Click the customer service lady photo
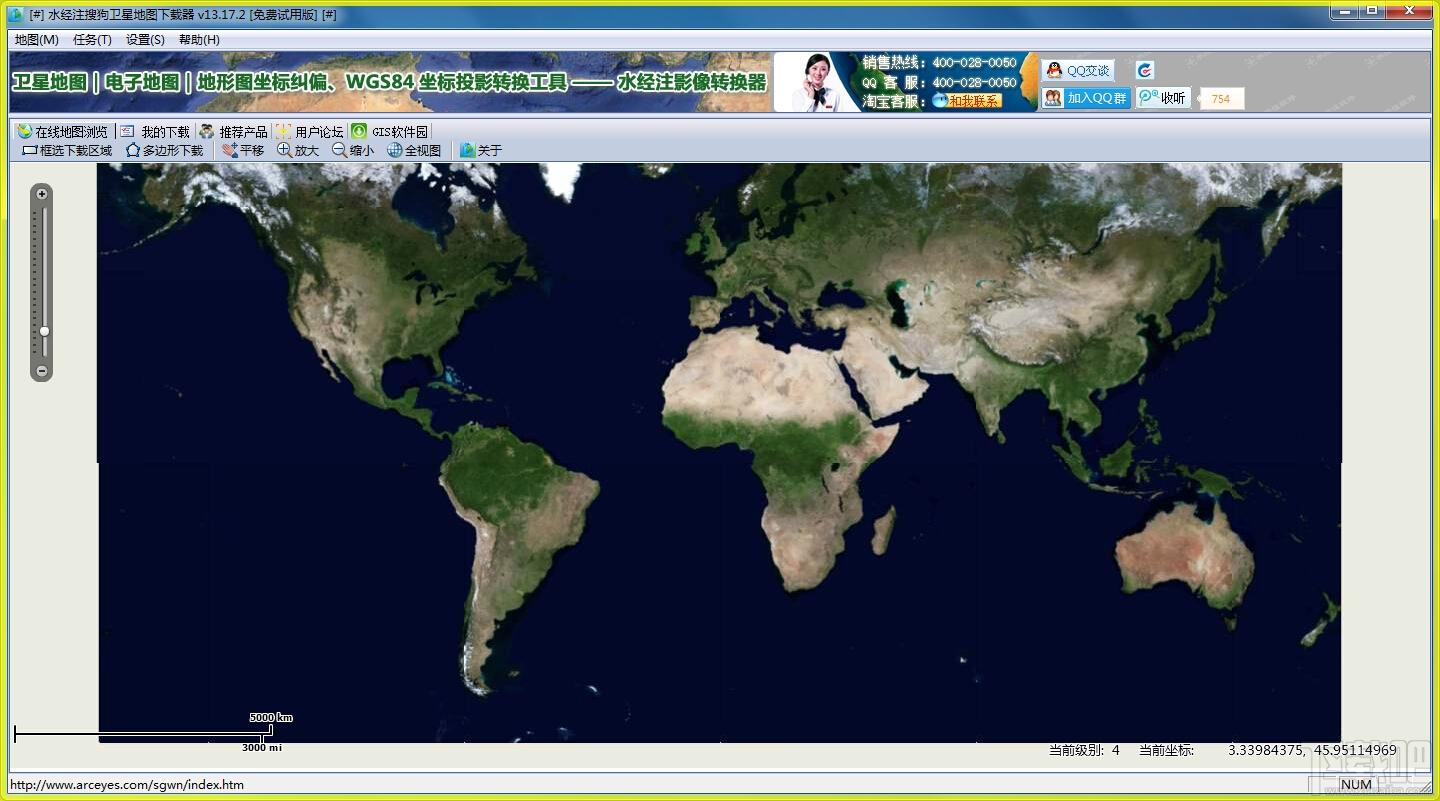The image size is (1440, 801). [x=817, y=82]
